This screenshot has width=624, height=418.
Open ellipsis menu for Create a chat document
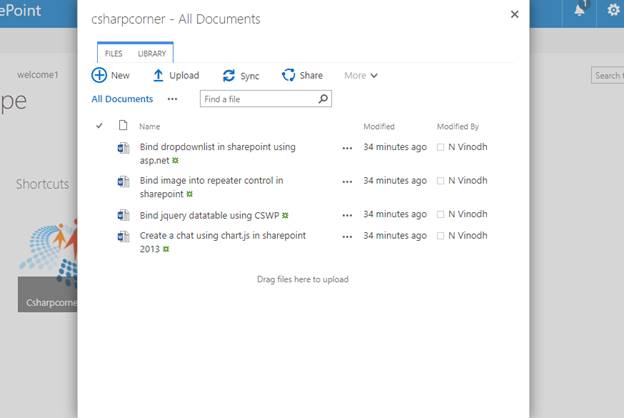point(347,236)
